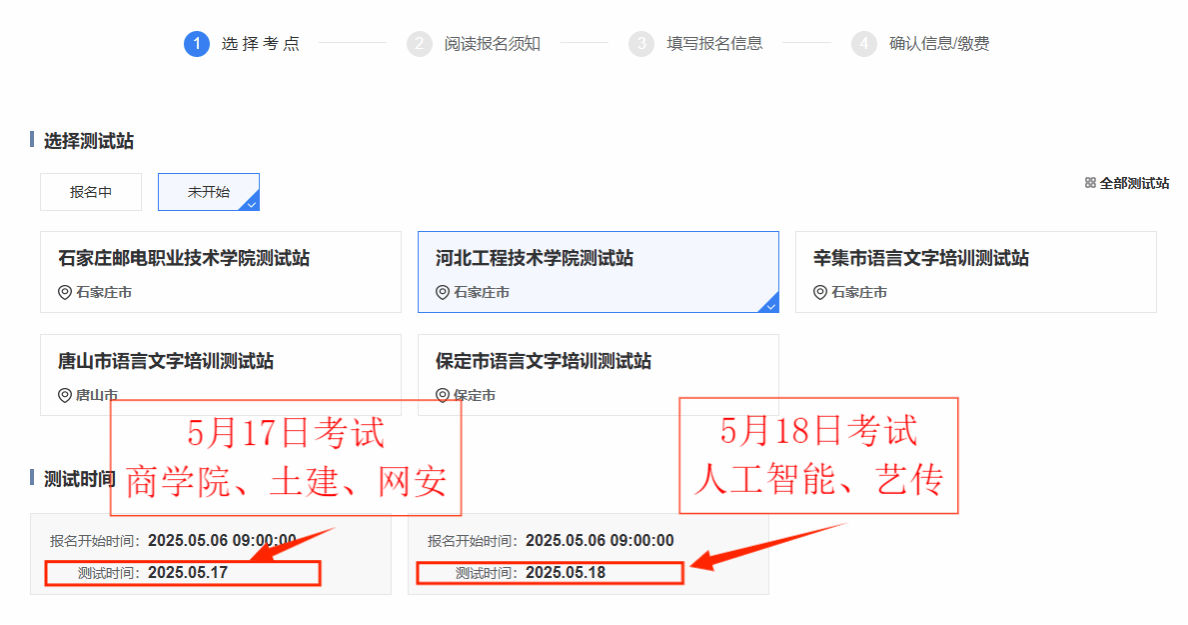Select 河北工程技术学院测试站 card
Image resolution: width=1188 pixels, height=625 pixels.
tap(598, 272)
